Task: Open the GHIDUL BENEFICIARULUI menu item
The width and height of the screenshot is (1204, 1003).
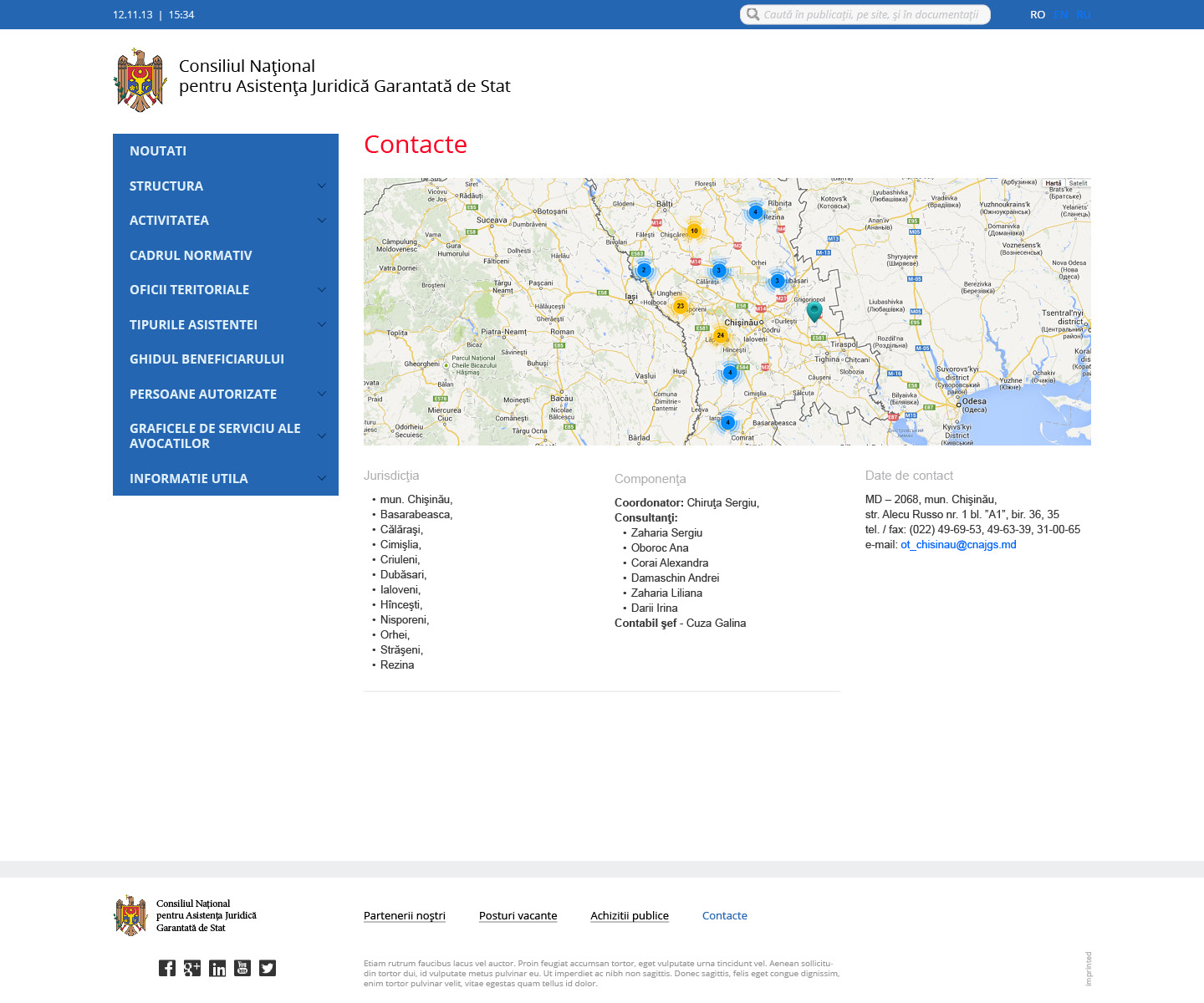Action: [x=207, y=359]
